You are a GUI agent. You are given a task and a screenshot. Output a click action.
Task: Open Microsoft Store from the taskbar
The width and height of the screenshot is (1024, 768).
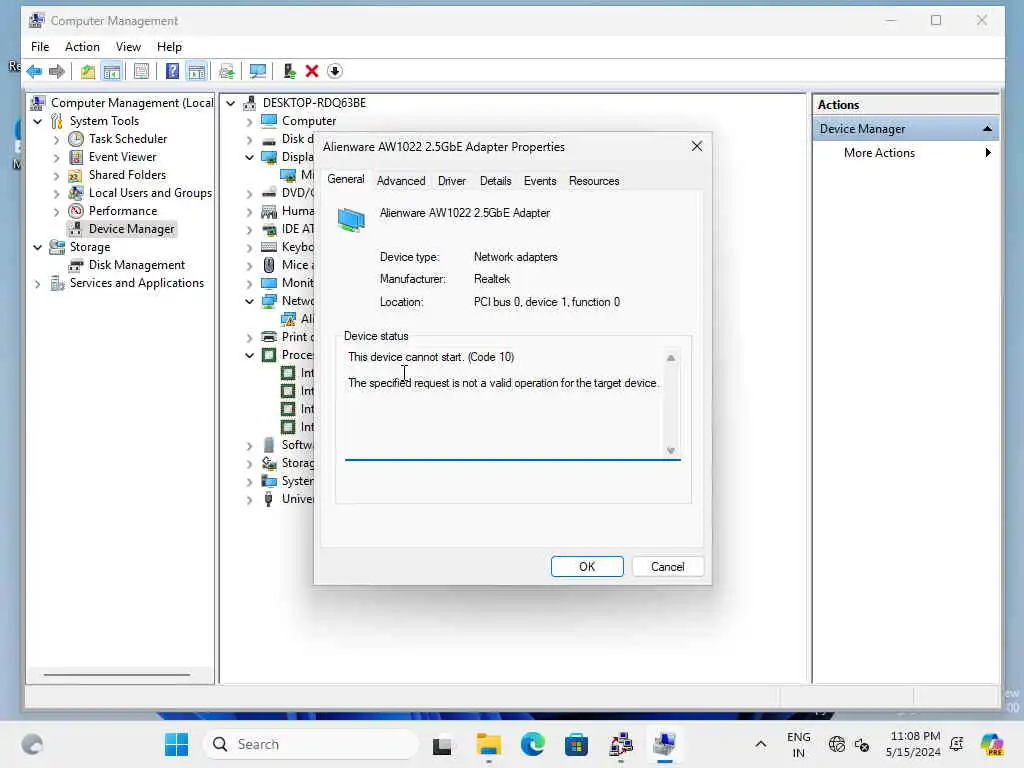(x=576, y=744)
